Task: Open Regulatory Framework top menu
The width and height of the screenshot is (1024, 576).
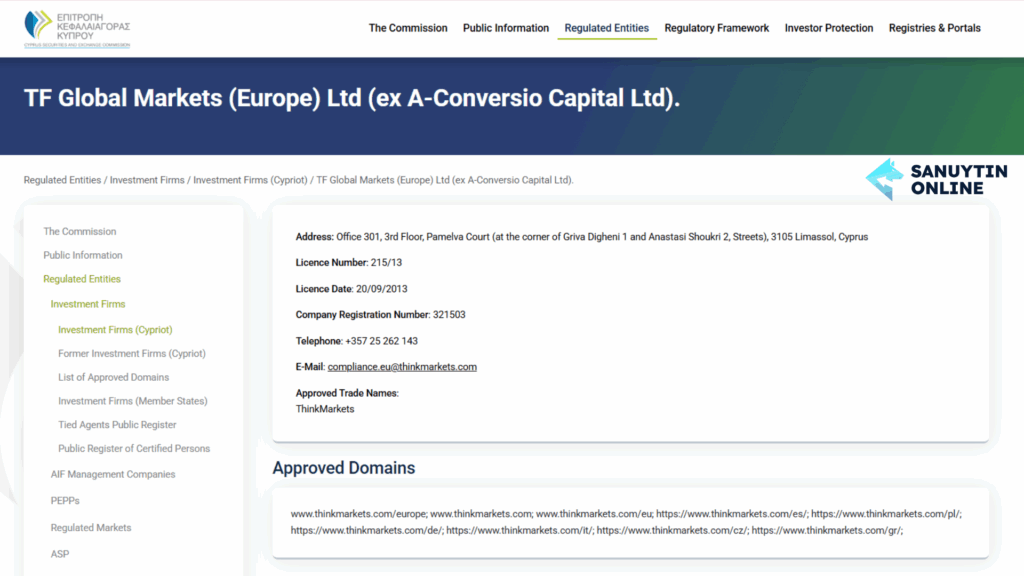Action: 716,28
